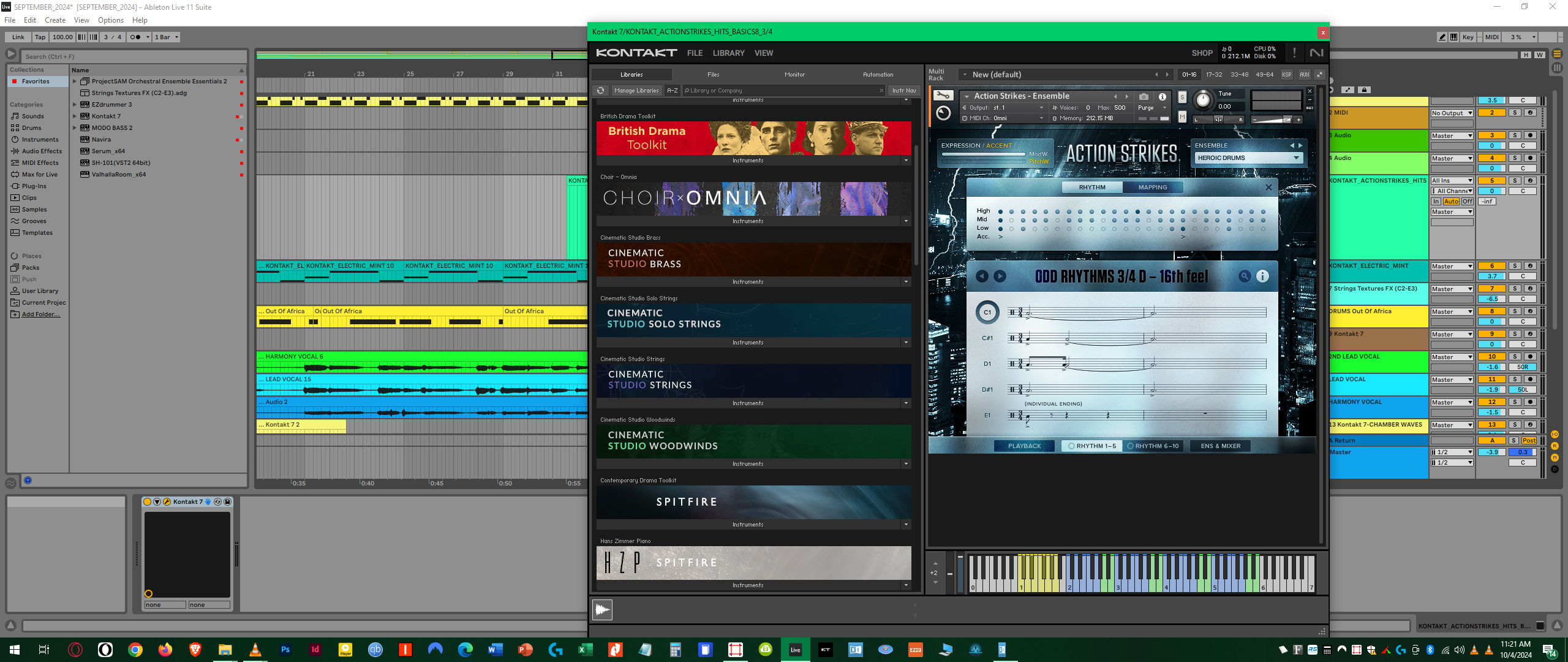The height and width of the screenshot is (662, 1568).
Task: Switch to the Kontakt Files tab
Action: (713, 75)
